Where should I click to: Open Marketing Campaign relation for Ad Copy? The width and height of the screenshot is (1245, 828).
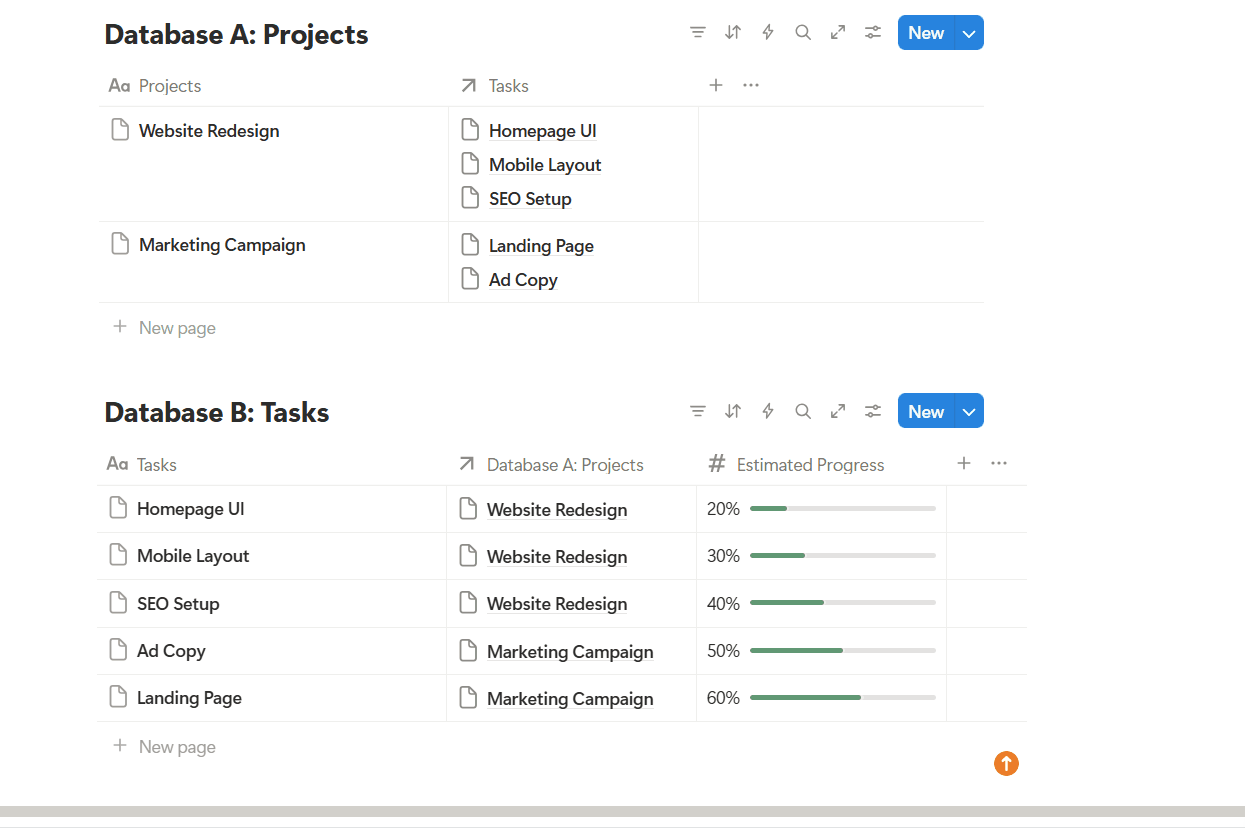click(x=570, y=651)
